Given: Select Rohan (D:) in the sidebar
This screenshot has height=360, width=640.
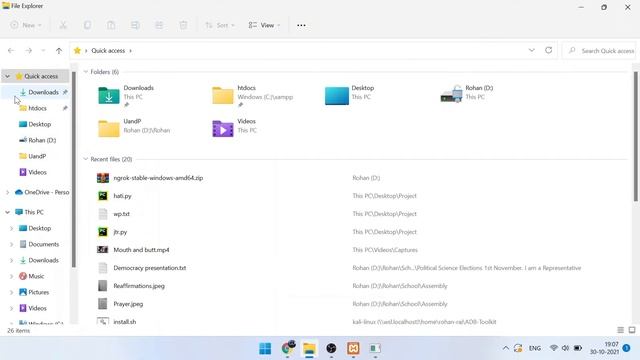Looking at the screenshot, I should tap(42, 140).
